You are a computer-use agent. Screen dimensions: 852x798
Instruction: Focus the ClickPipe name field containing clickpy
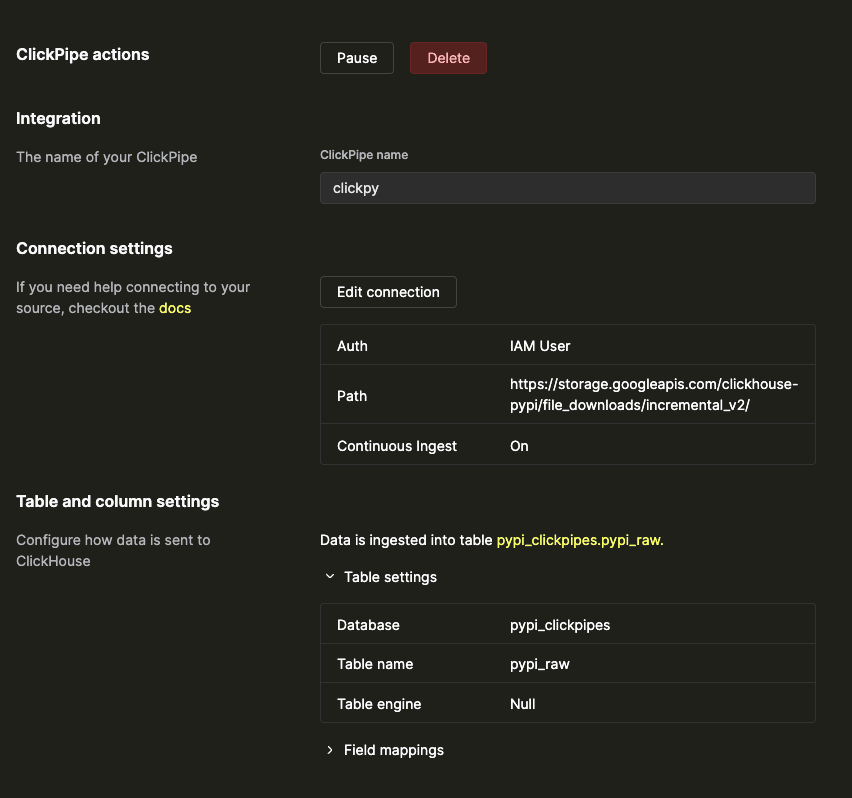tap(567, 188)
